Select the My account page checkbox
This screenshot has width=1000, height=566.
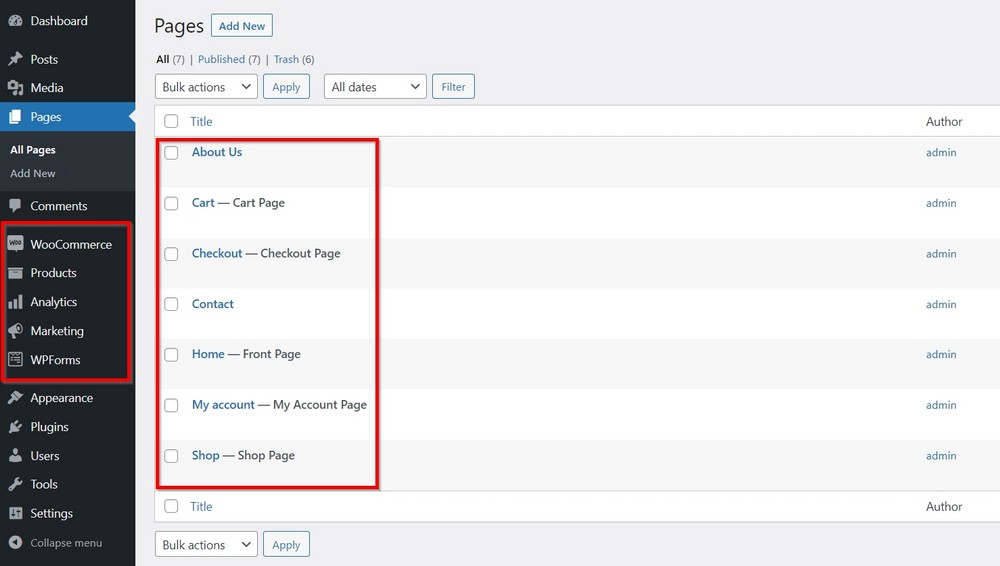click(x=171, y=405)
